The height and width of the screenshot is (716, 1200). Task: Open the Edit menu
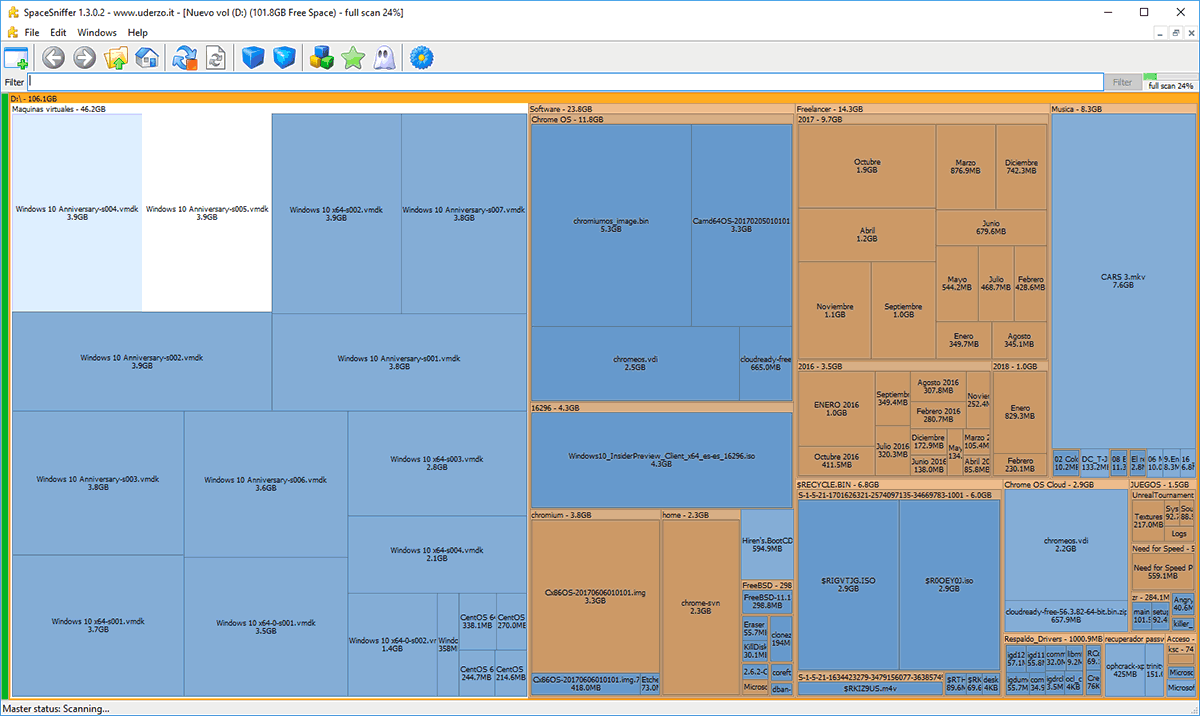click(x=58, y=32)
